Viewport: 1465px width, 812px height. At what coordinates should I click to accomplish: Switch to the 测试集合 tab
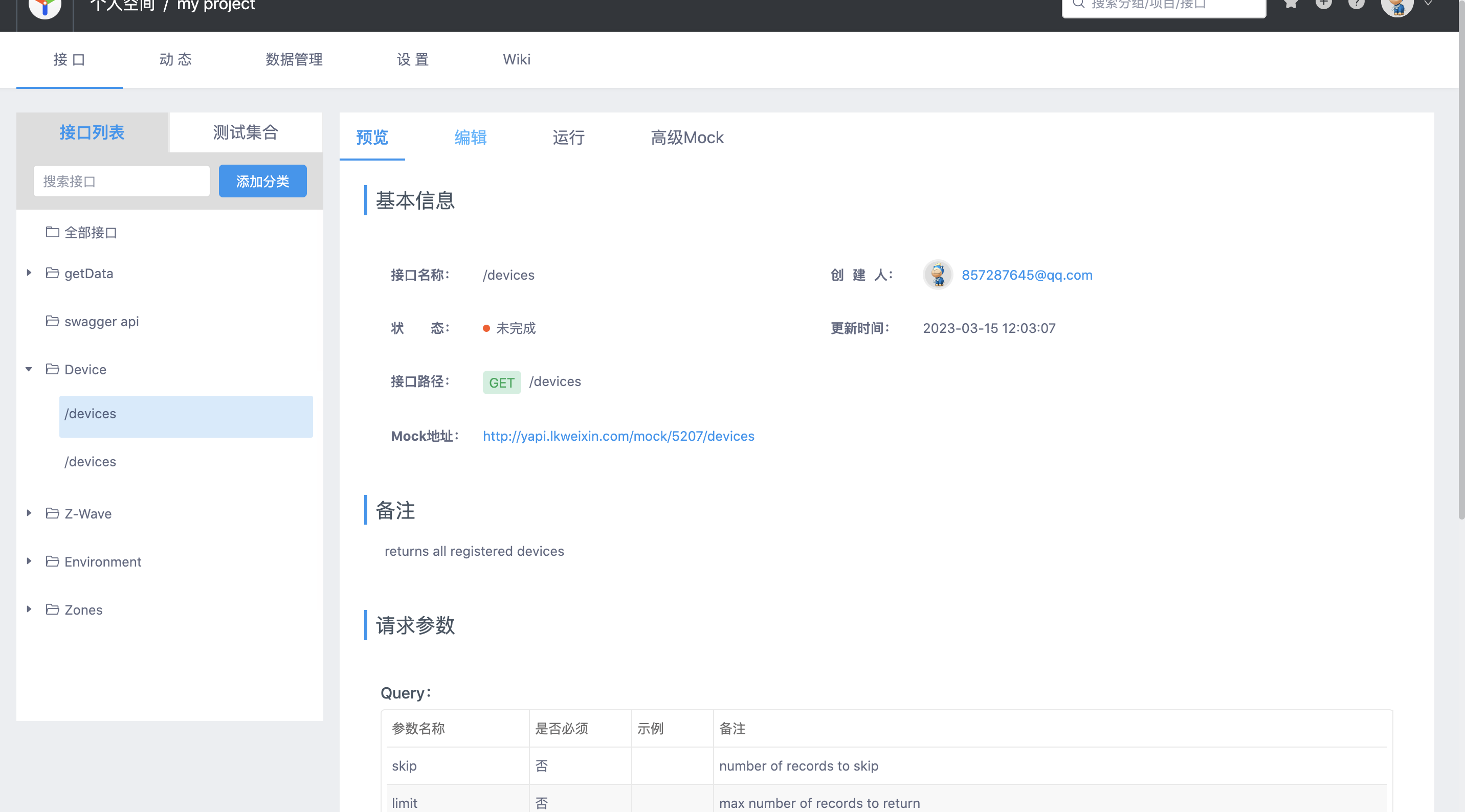coord(245,132)
